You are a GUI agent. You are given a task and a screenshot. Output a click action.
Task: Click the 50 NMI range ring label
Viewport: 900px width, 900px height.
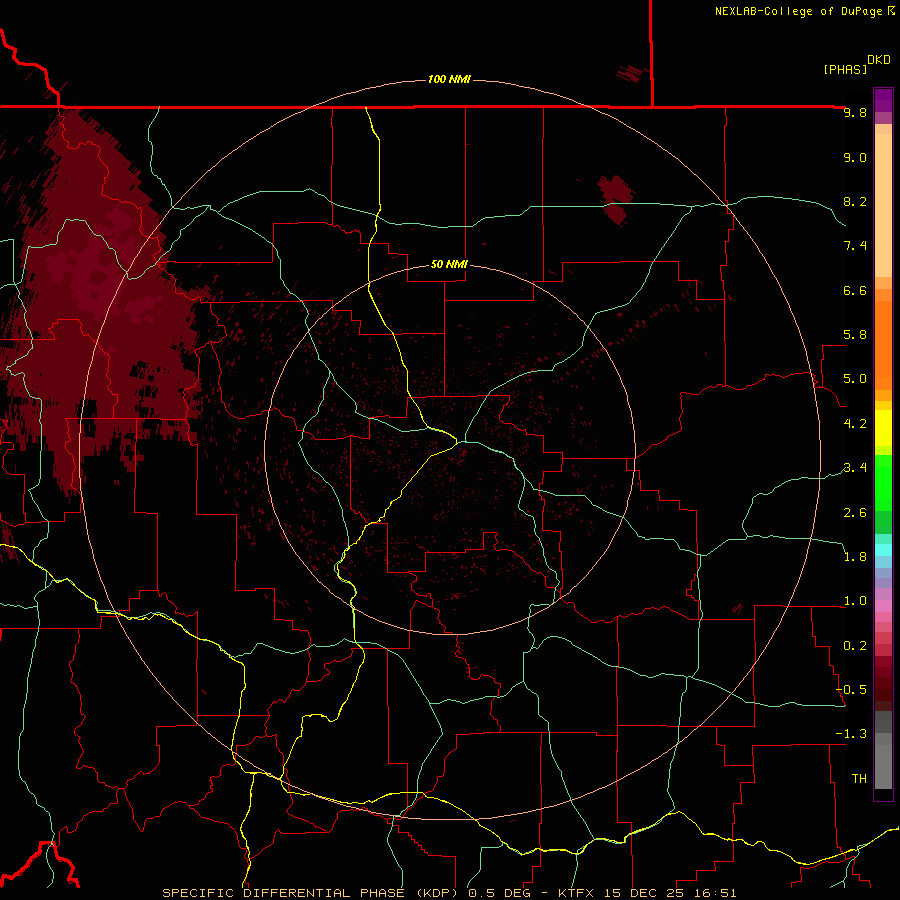pos(449,264)
